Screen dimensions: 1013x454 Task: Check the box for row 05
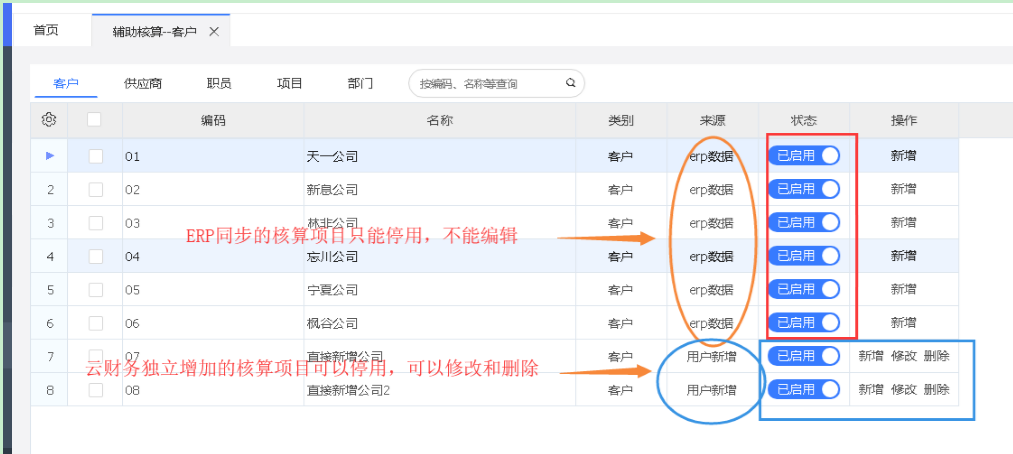(x=96, y=290)
